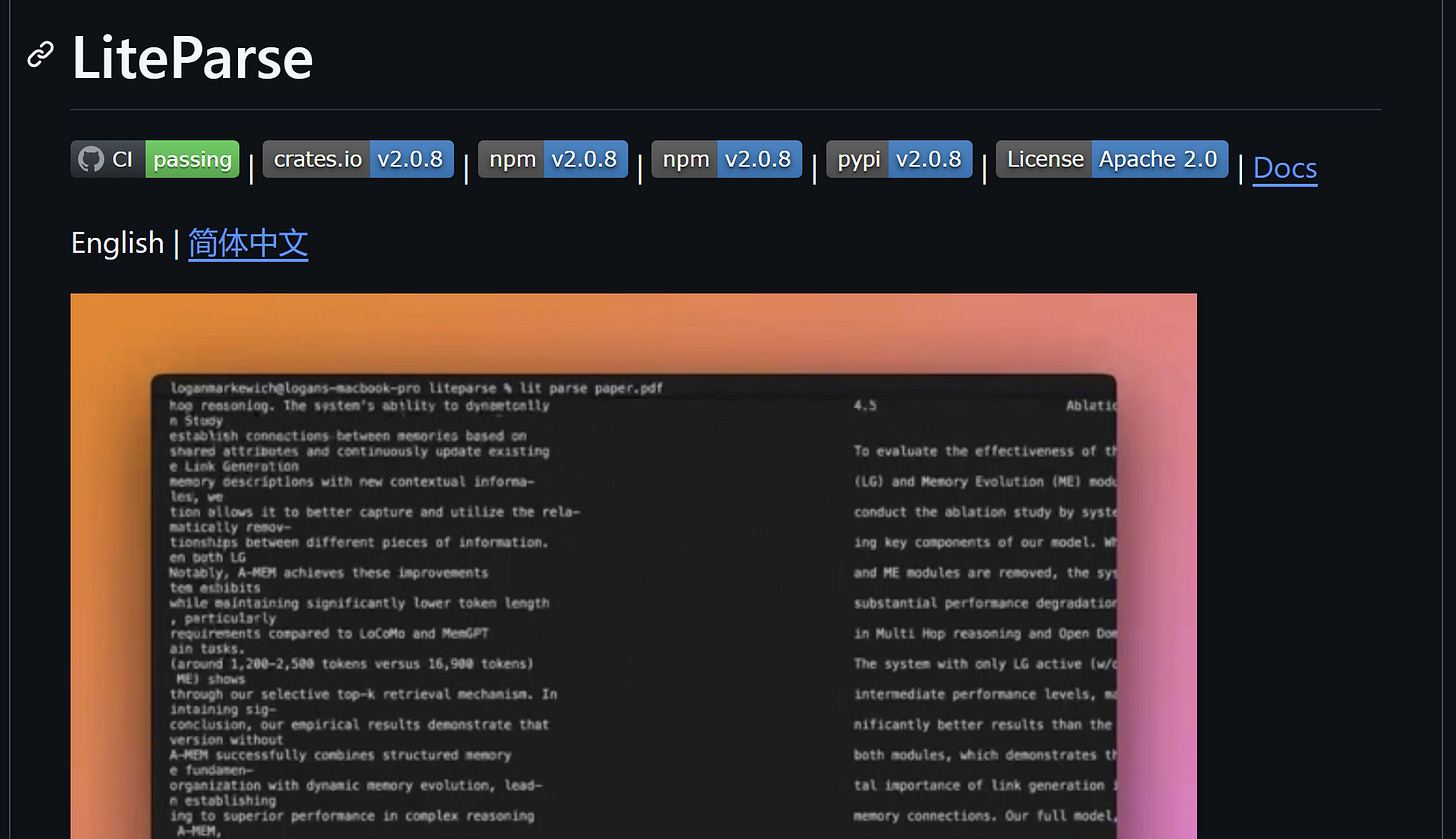Select the LiteParse heading text
The height and width of the screenshot is (839, 1456).
tap(193, 57)
